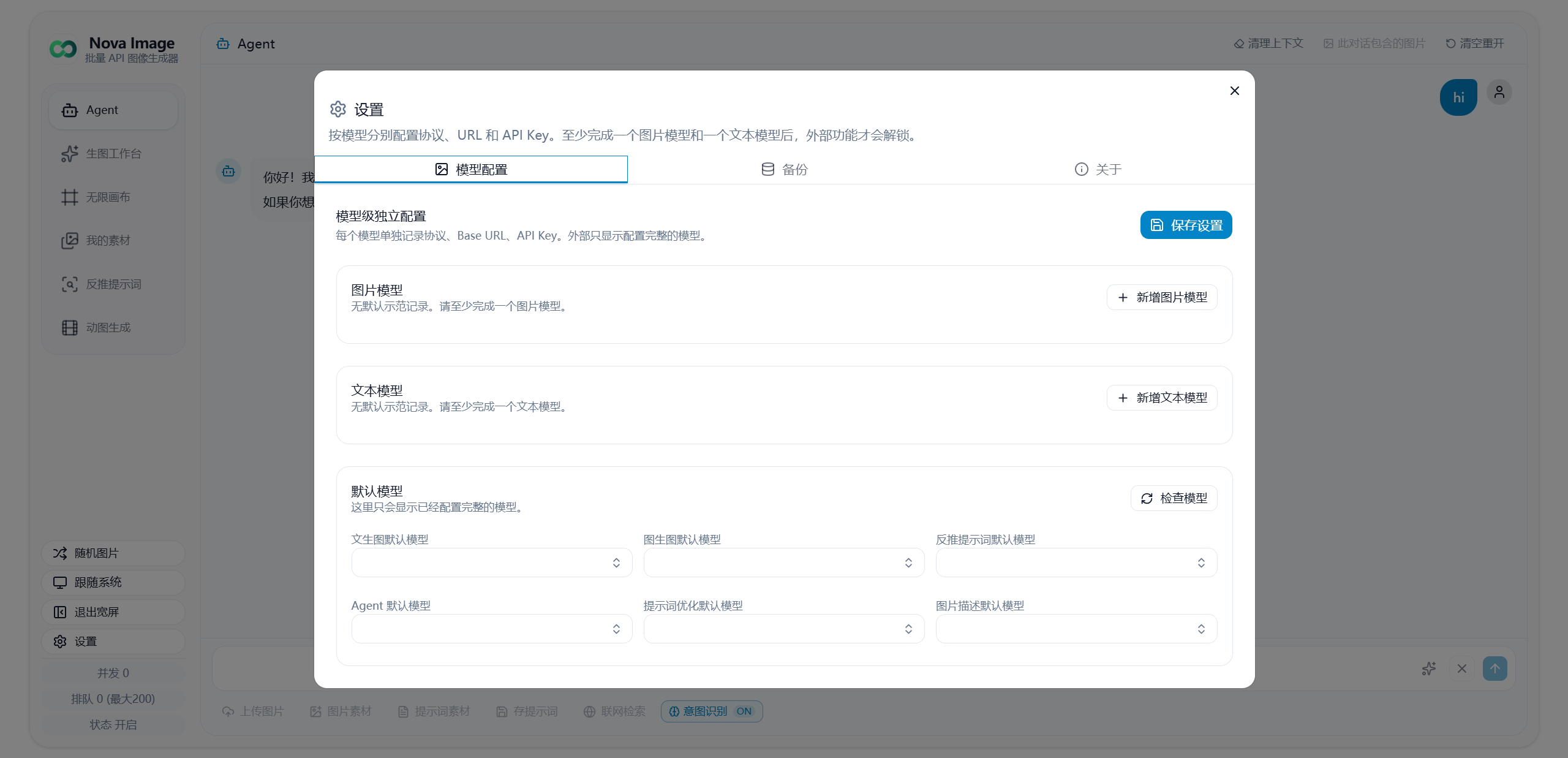Click 此对话包含的图片 in the header

[x=1374, y=44]
